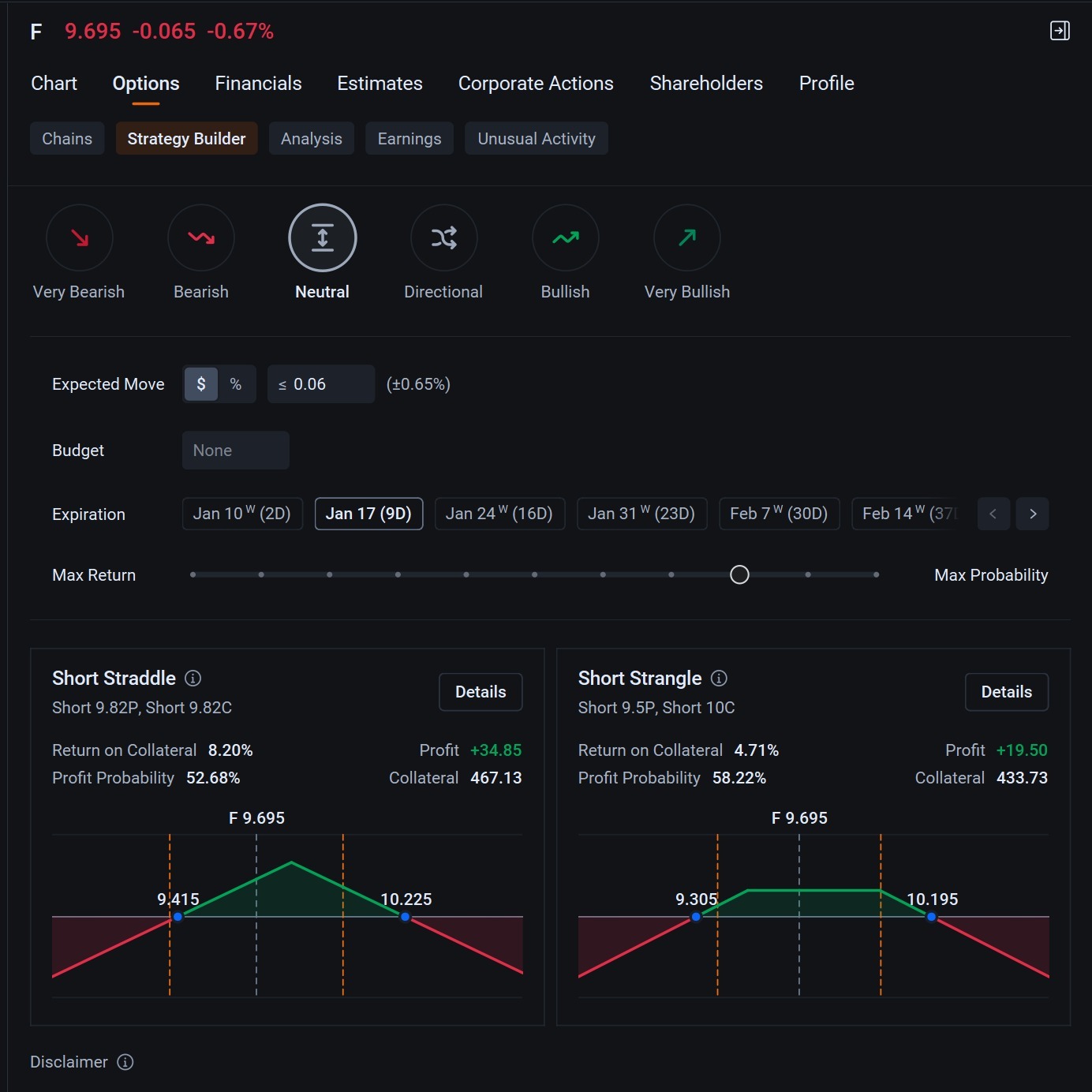Viewport: 1092px width, 1092px height.
Task: Select the Bearish outlook icon
Action: click(x=201, y=237)
